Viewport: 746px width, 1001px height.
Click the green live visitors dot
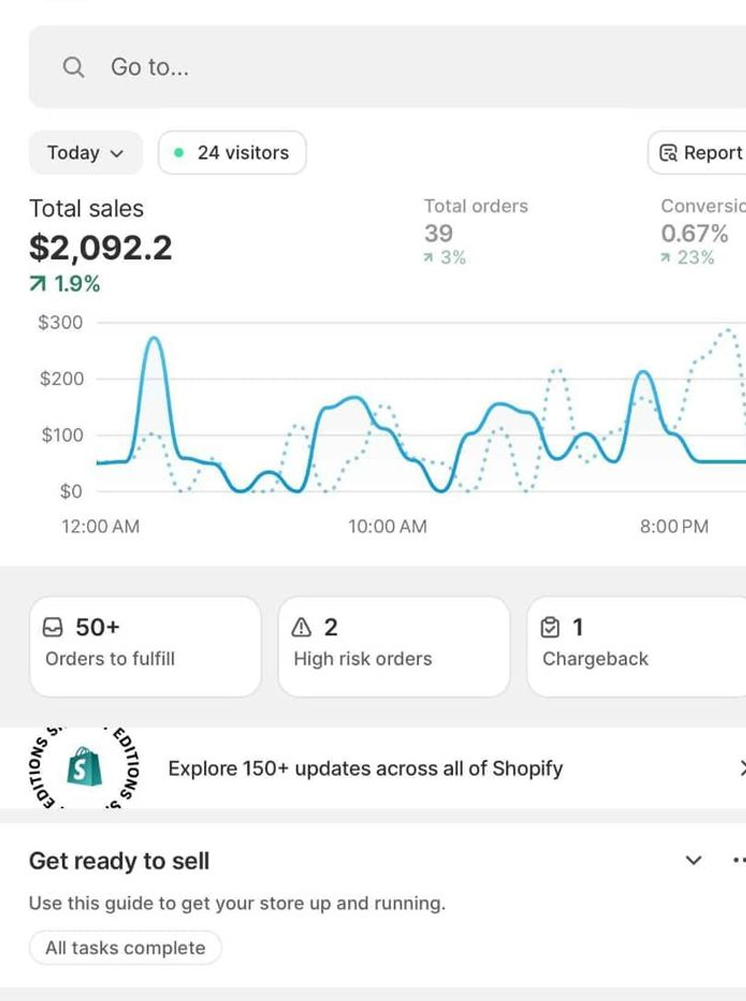point(179,153)
